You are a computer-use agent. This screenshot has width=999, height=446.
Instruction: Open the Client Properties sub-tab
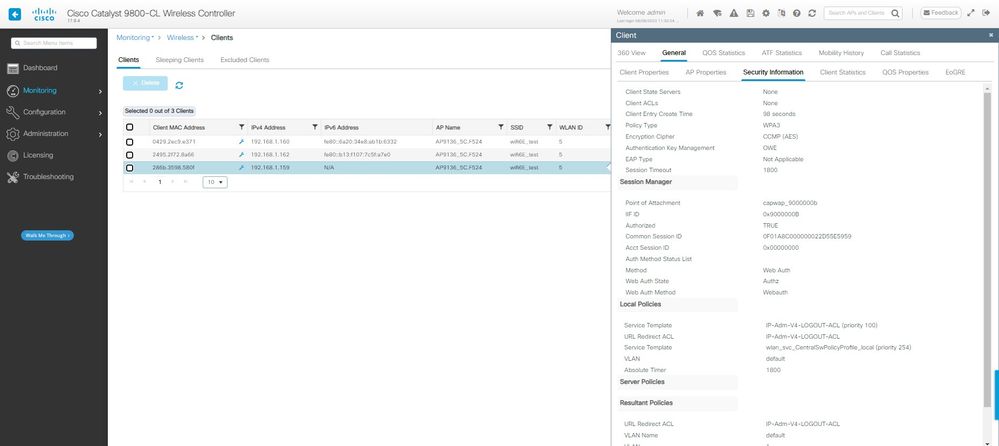click(x=644, y=73)
